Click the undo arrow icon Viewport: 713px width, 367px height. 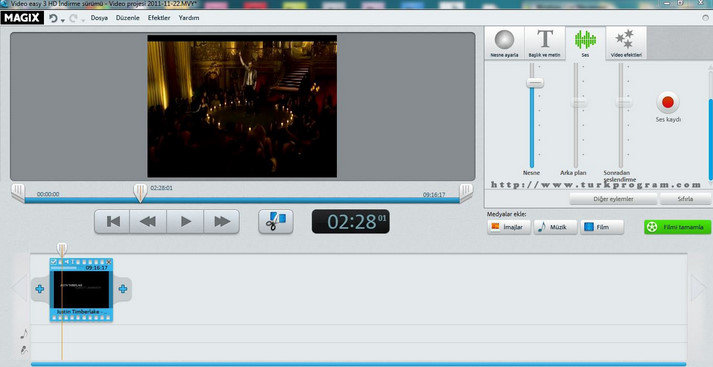(53, 18)
